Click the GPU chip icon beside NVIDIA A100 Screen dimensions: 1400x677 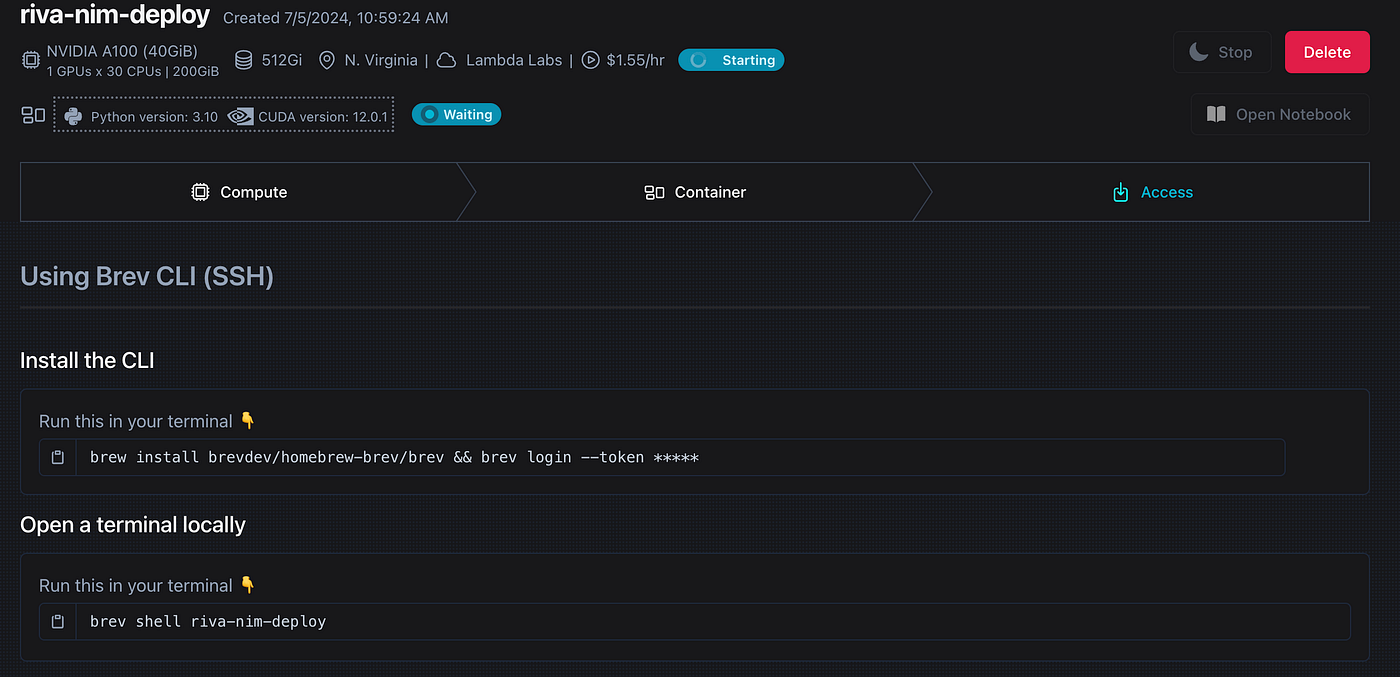point(31,60)
